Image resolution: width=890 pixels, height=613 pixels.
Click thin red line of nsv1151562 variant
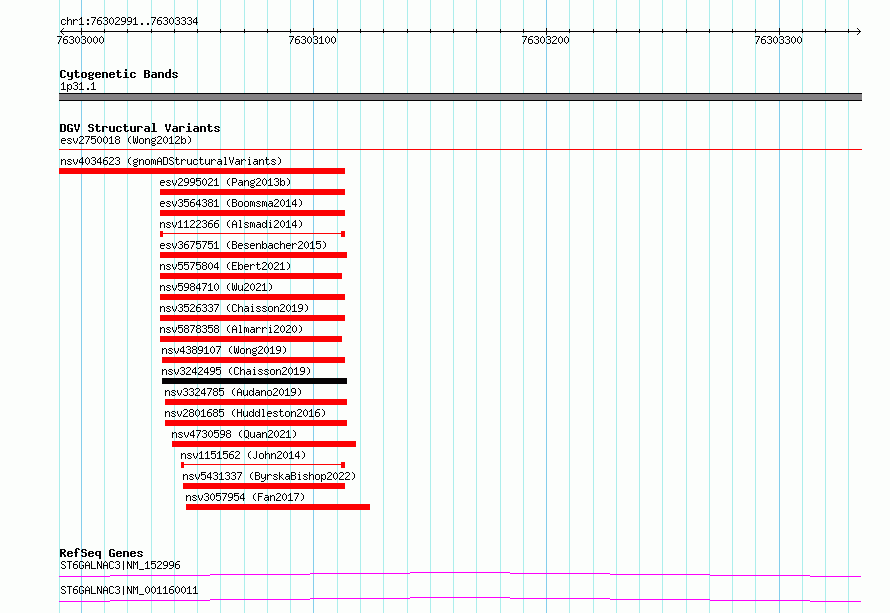coord(263,465)
